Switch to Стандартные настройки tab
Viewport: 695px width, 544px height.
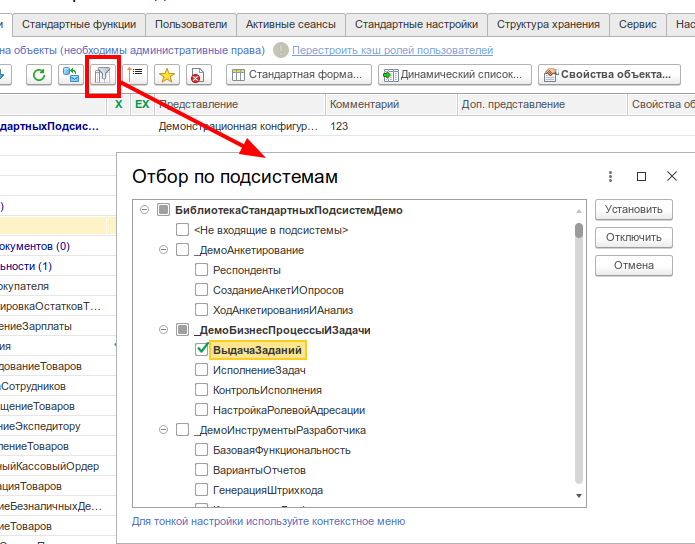tap(416, 24)
